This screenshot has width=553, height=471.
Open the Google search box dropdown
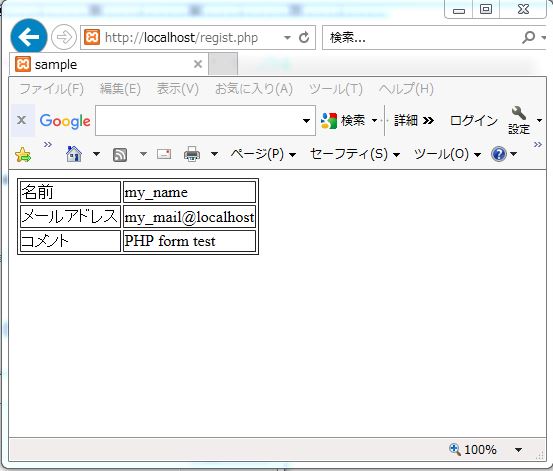[x=306, y=121]
